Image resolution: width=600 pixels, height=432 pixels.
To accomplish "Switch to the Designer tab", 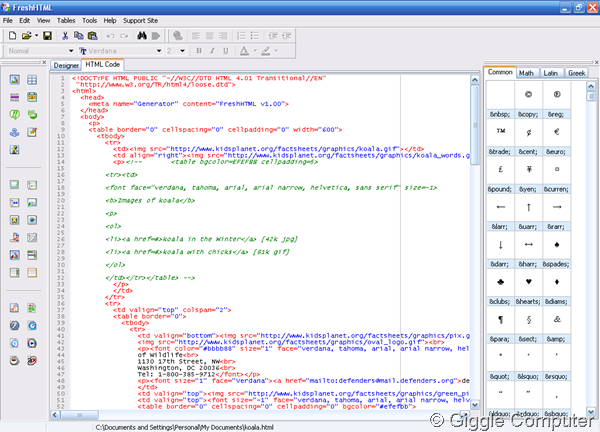I will pyautogui.click(x=66, y=65).
